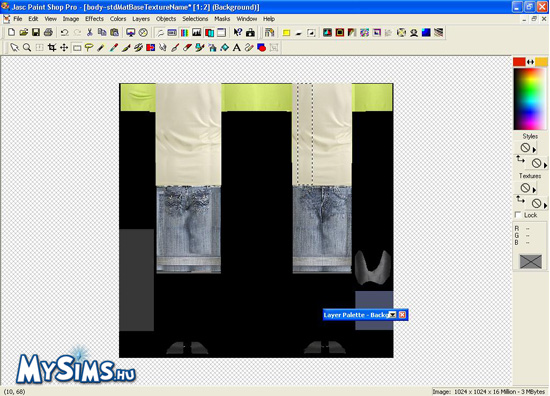Select the Crop tool
The height and width of the screenshot is (396, 550).
tap(52, 47)
